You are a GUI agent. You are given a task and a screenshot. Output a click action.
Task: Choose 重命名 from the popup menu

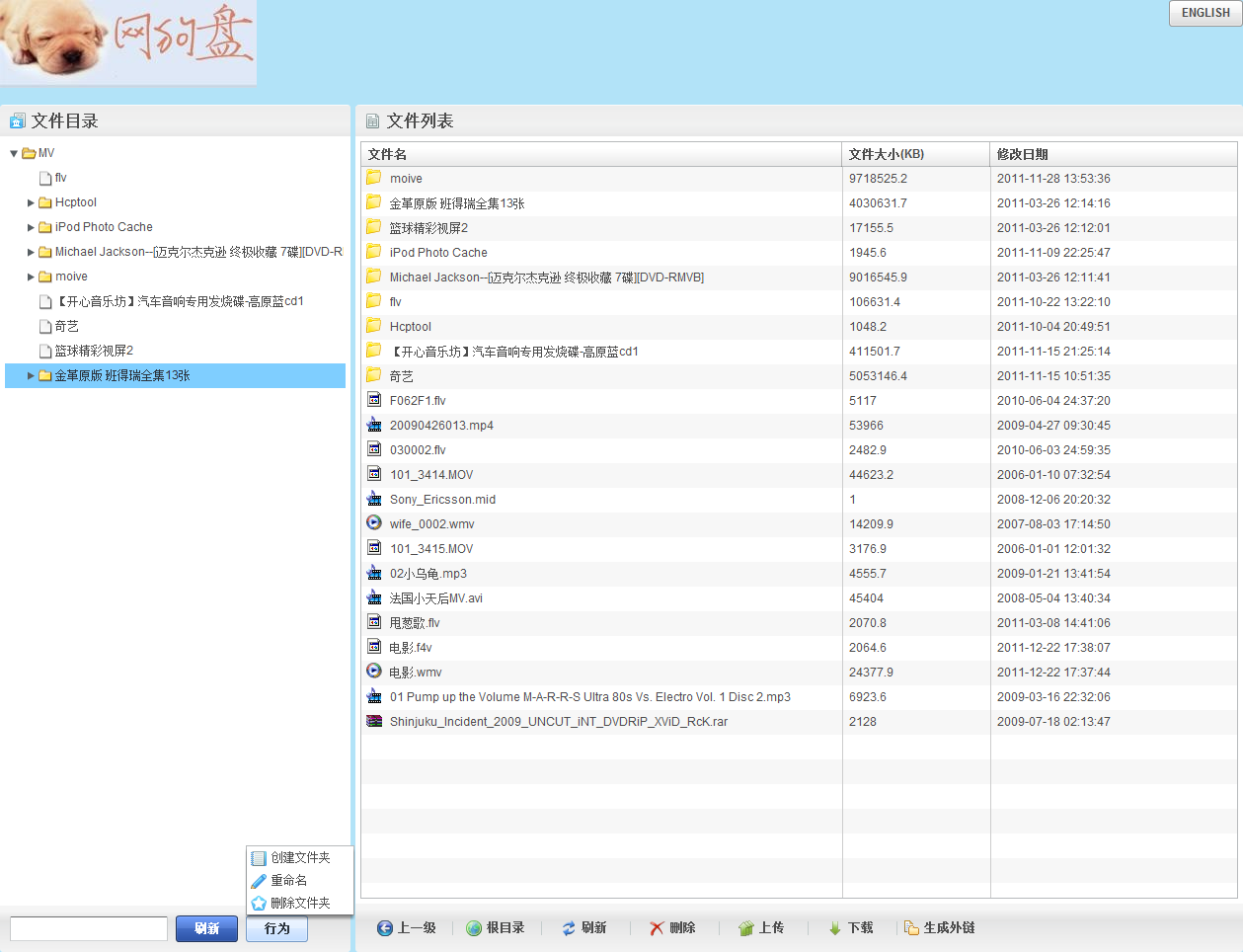[288, 880]
